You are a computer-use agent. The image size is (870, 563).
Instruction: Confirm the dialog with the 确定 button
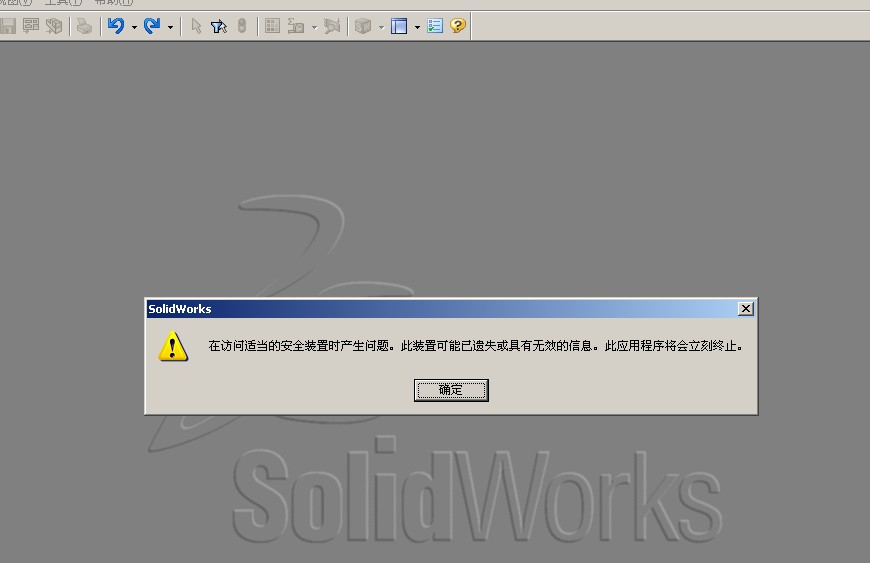click(x=451, y=390)
